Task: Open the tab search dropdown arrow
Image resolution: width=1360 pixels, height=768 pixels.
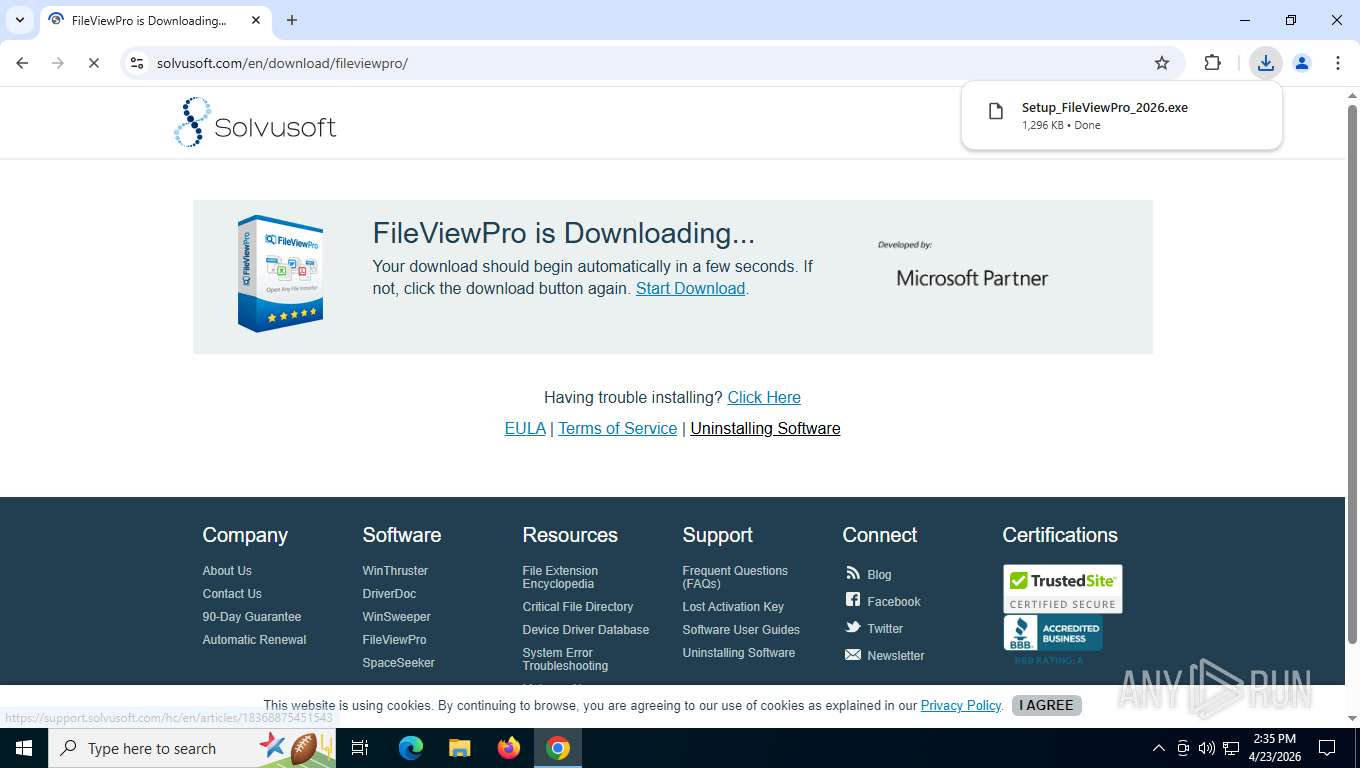Action: click(x=19, y=20)
